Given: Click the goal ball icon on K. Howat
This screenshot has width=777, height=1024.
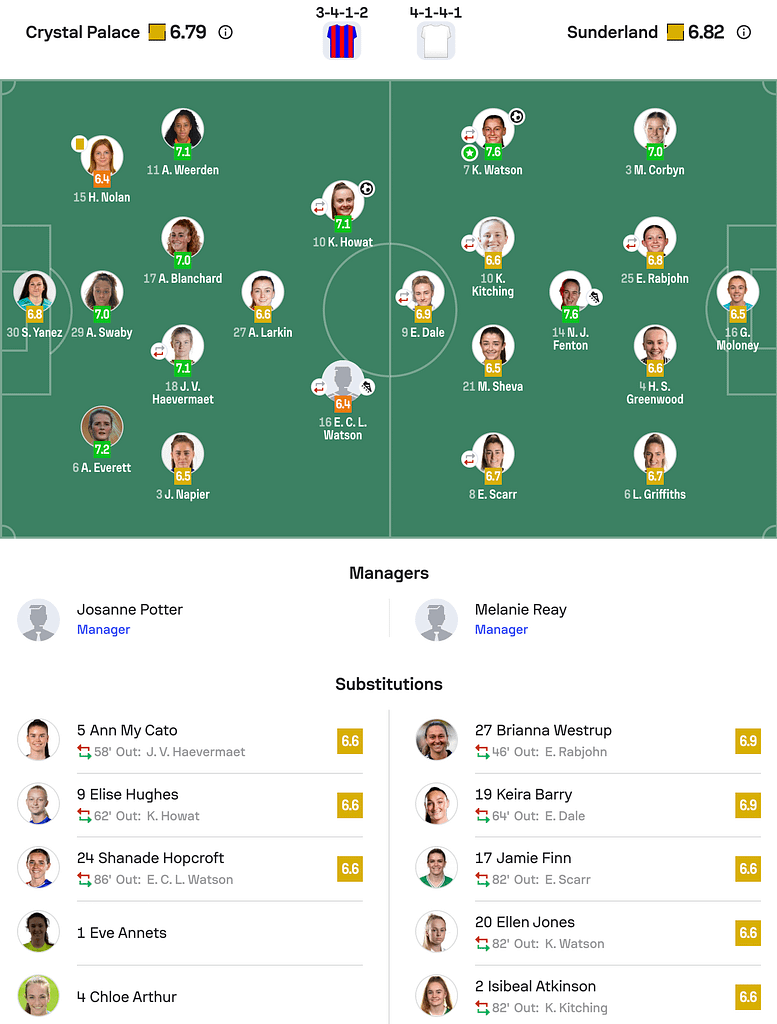Looking at the screenshot, I should pos(366,188).
